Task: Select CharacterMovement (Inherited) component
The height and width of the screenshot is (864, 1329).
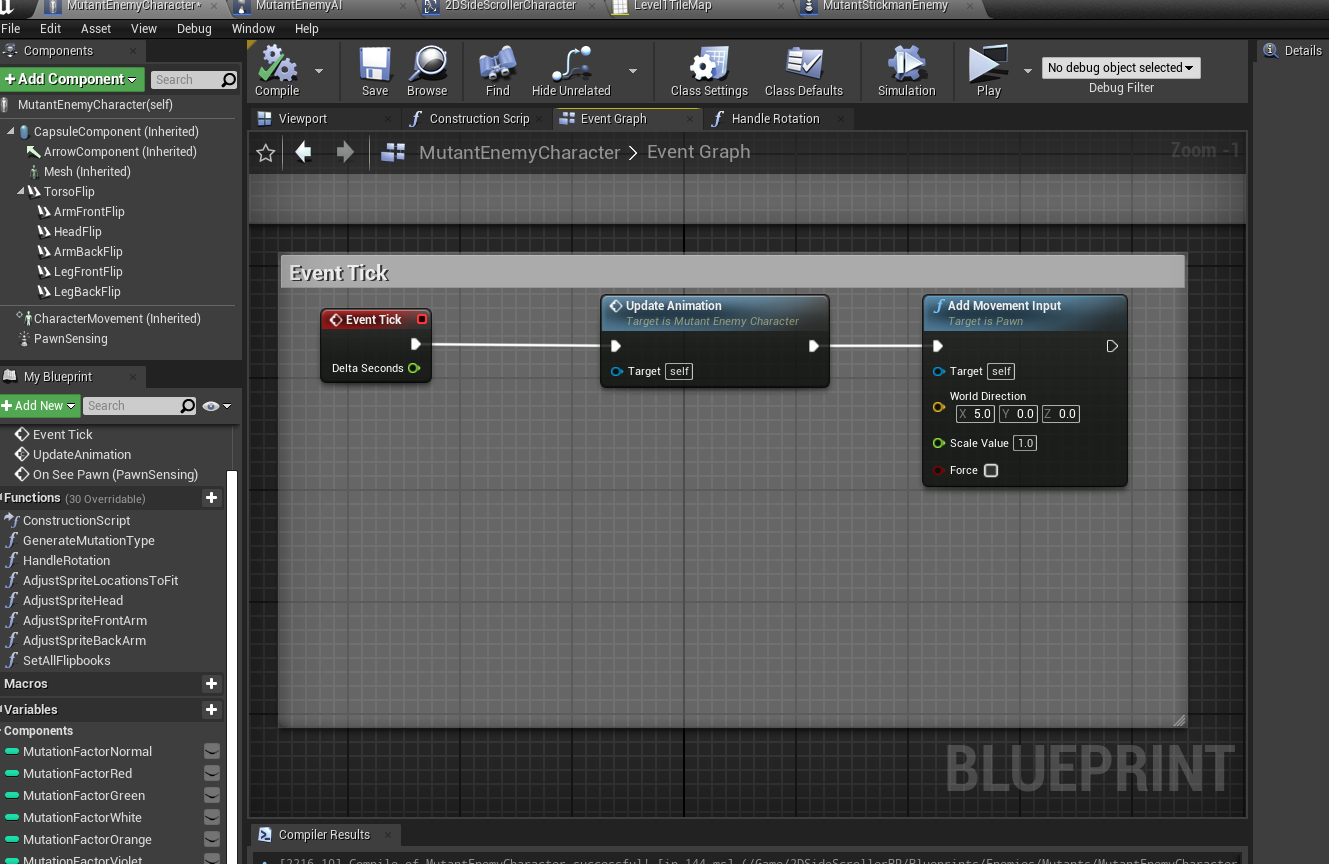Action: (x=117, y=319)
